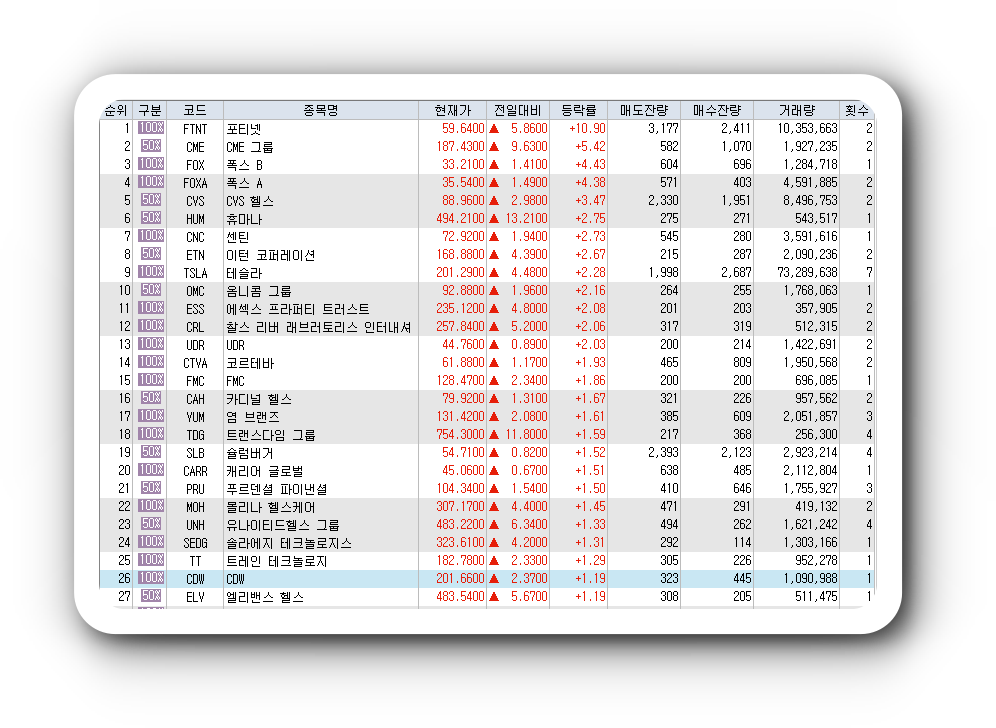Select stock name 트레인 테크놀로지
This screenshot has width=996, height=728.
pyautogui.click(x=277, y=561)
